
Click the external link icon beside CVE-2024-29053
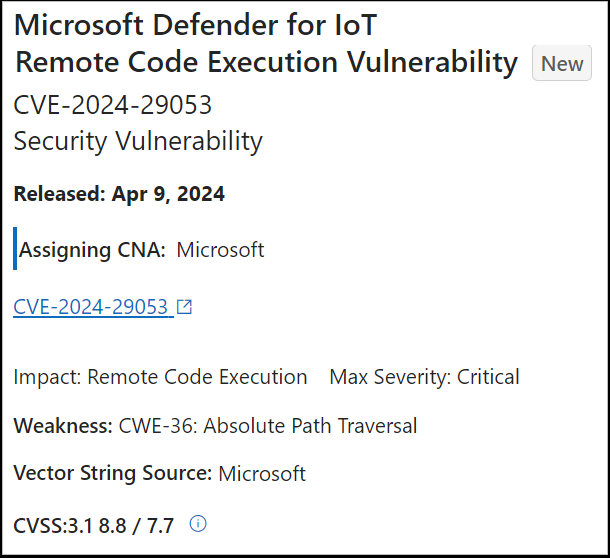(x=184, y=307)
